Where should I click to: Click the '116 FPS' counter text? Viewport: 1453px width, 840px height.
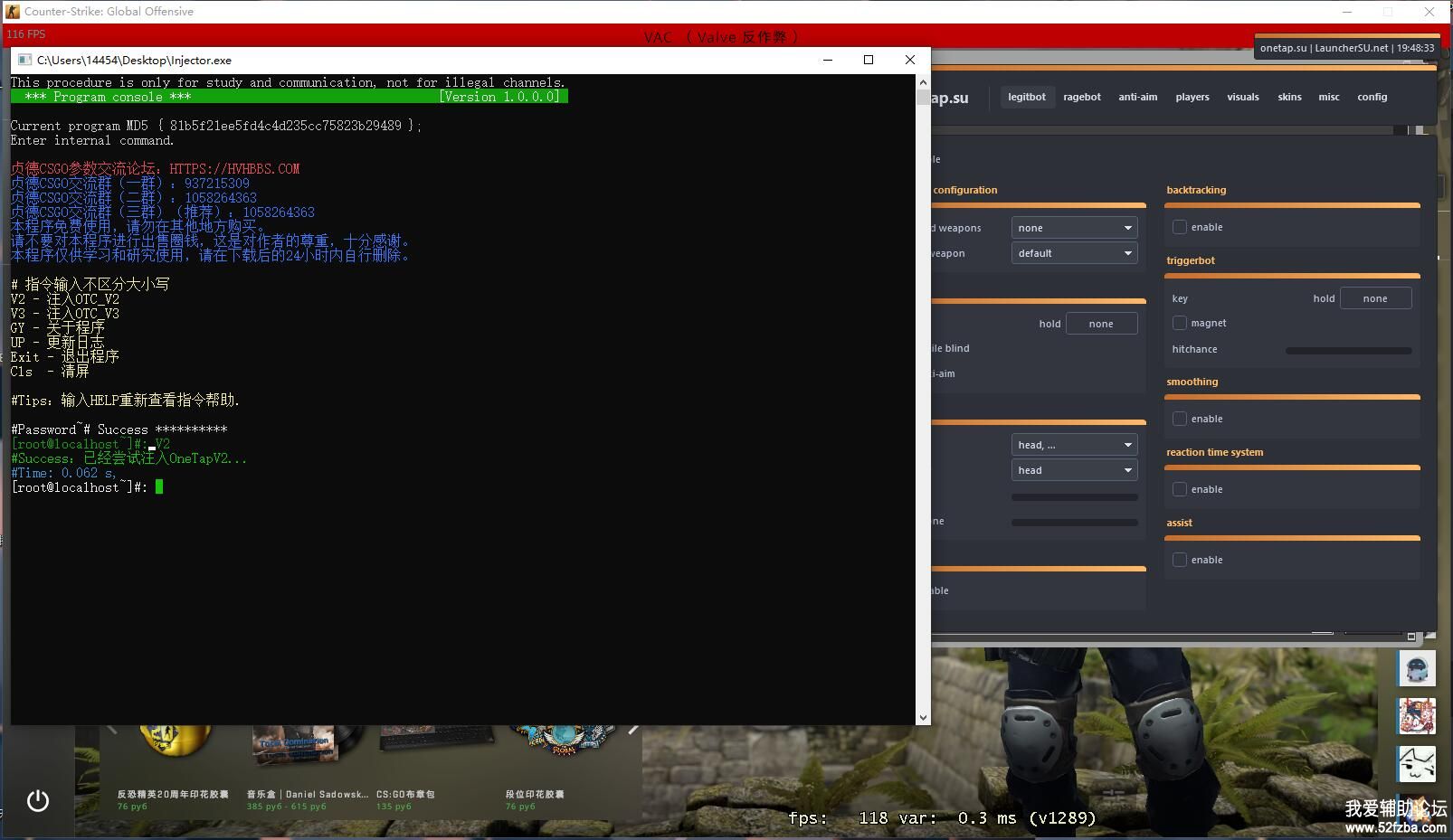click(26, 34)
